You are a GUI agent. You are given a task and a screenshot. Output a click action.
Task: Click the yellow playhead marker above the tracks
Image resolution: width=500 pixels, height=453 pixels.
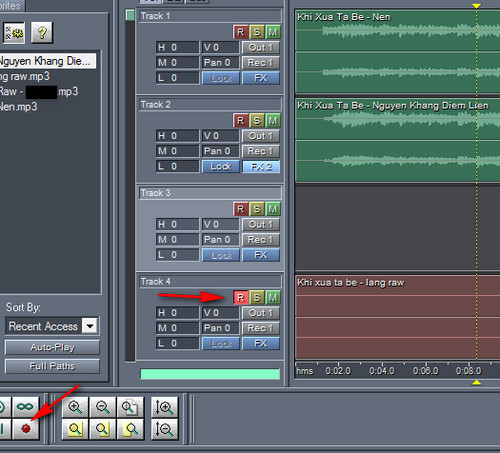pyautogui.click(x=477, y=6)
